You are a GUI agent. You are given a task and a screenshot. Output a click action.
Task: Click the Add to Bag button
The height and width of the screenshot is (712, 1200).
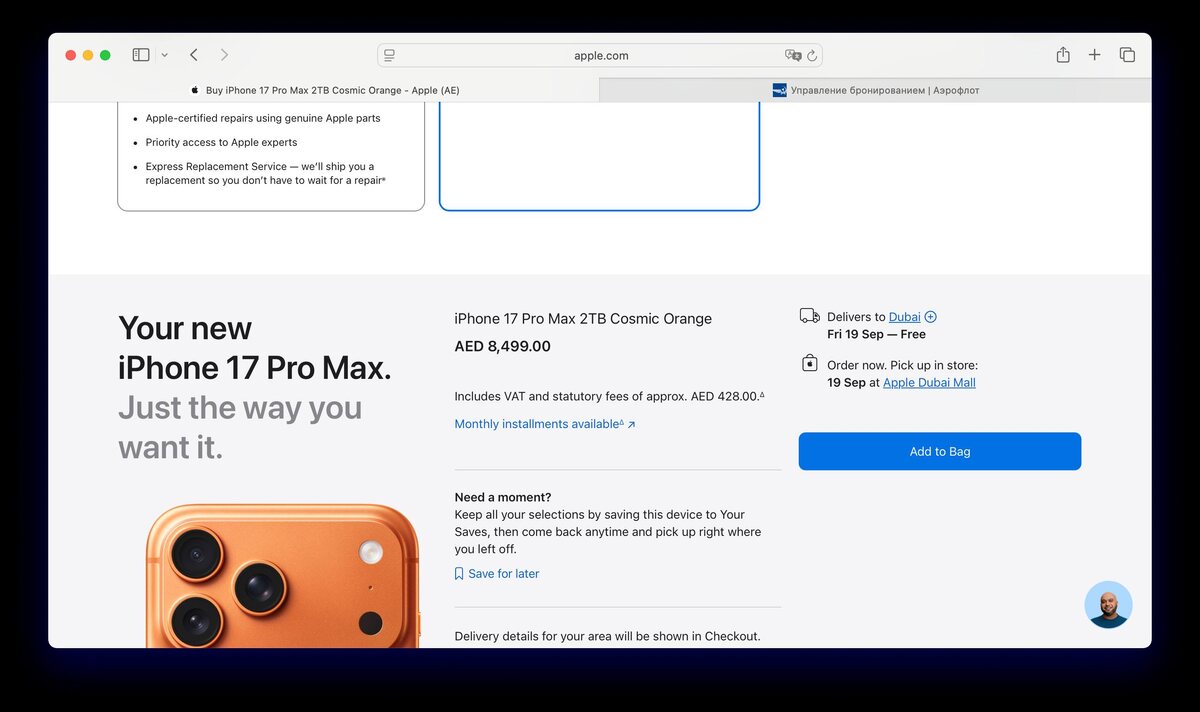(x=940, y=451)
